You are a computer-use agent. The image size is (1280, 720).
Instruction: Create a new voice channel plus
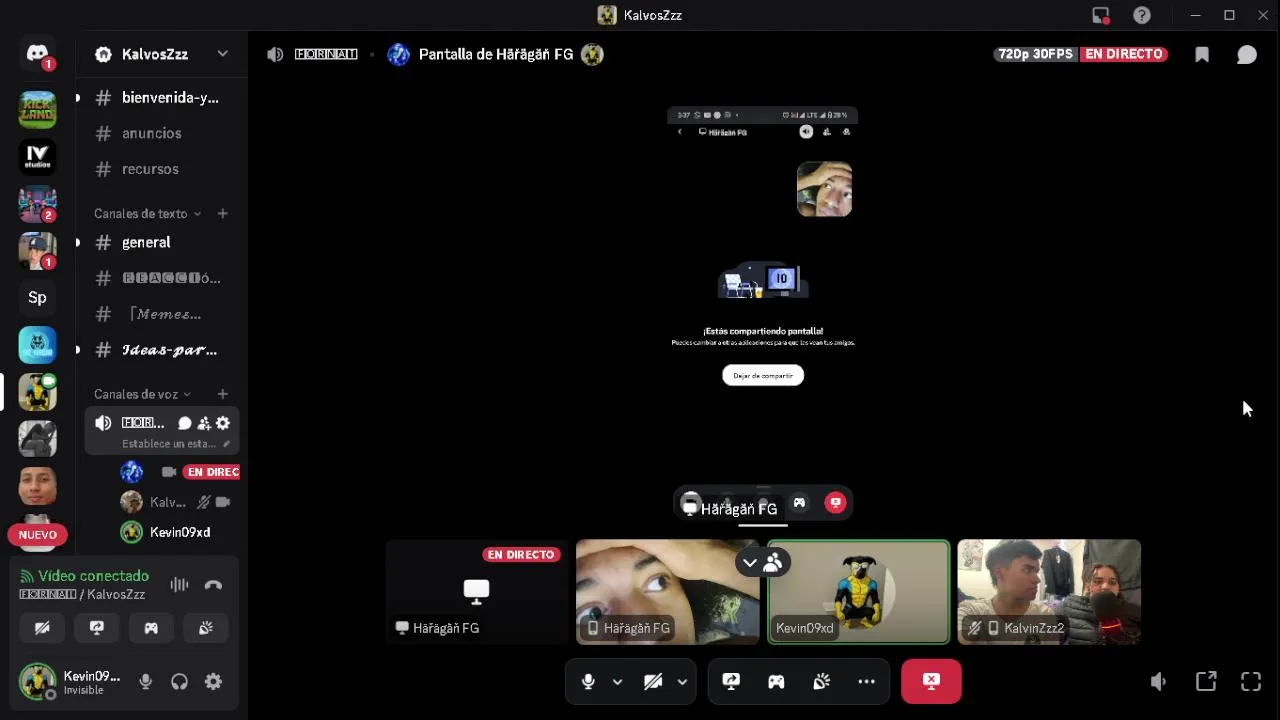point(223,394)
